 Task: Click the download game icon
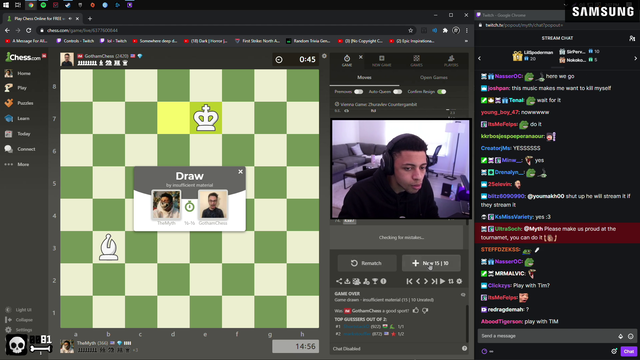(x=347, y=281)
